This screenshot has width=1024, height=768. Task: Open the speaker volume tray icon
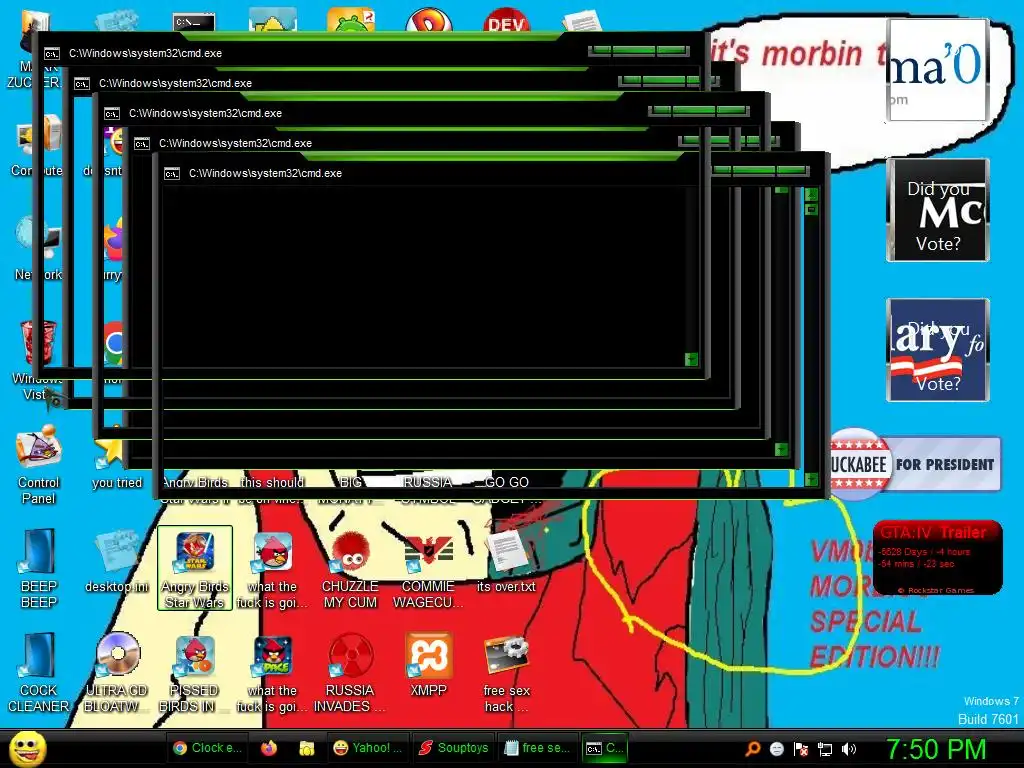coord(849,748)
